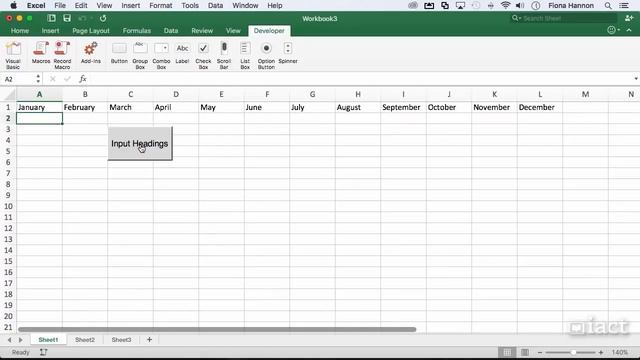Click the zoom in plus button

click(x=601, y=352)
